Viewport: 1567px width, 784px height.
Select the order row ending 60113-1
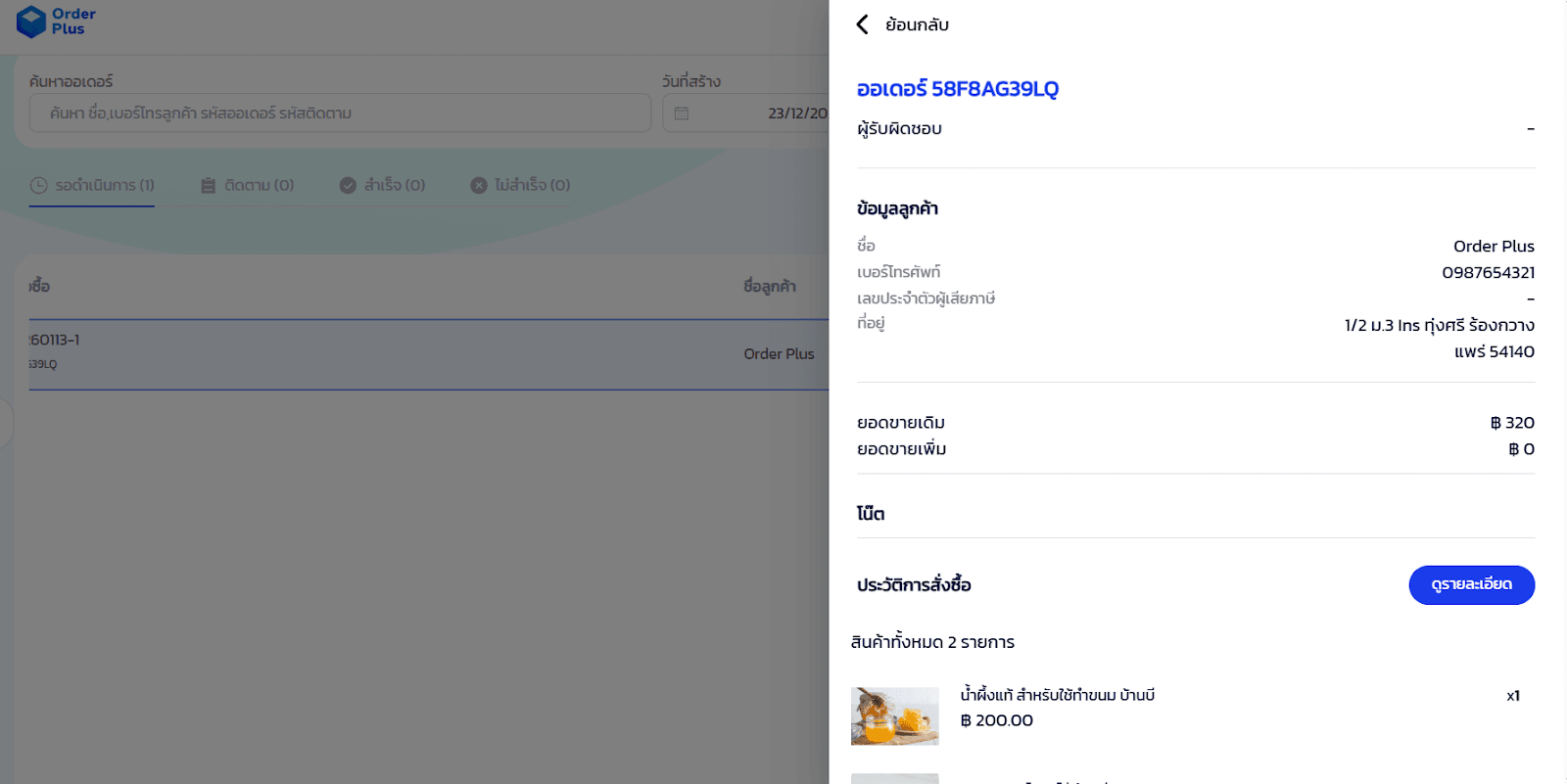coord(392,353)
